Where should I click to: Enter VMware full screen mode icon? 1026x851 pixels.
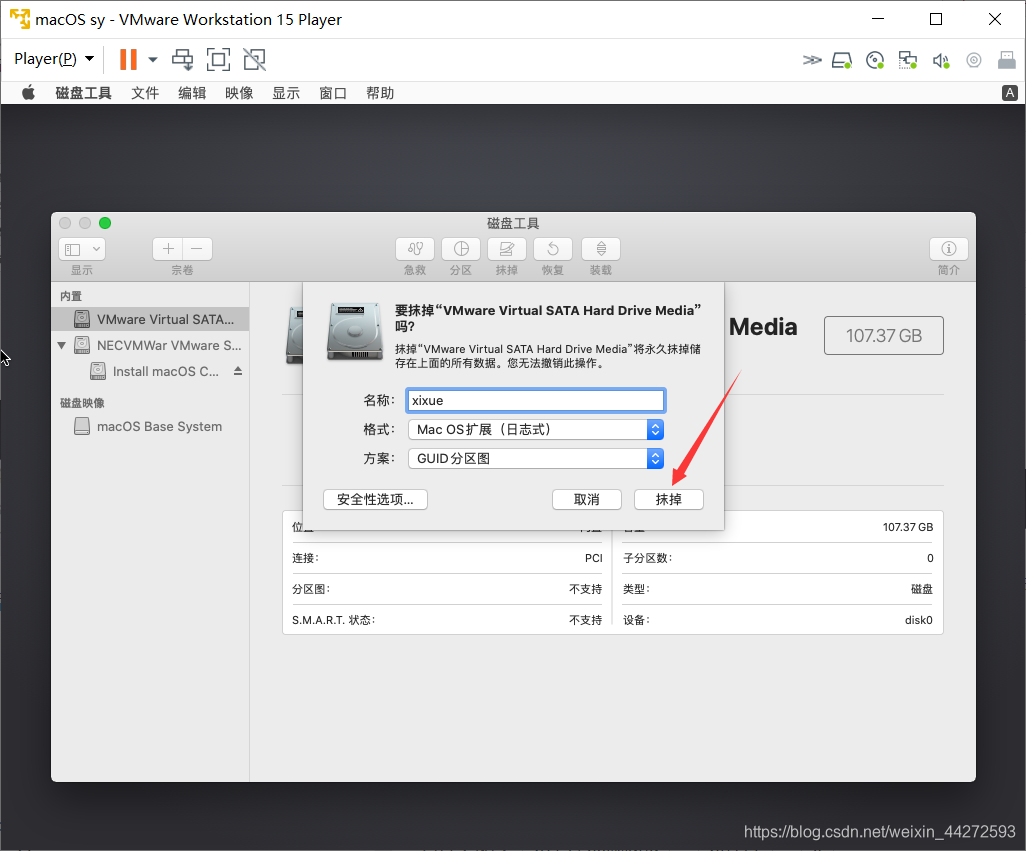[x=218, y=59]
